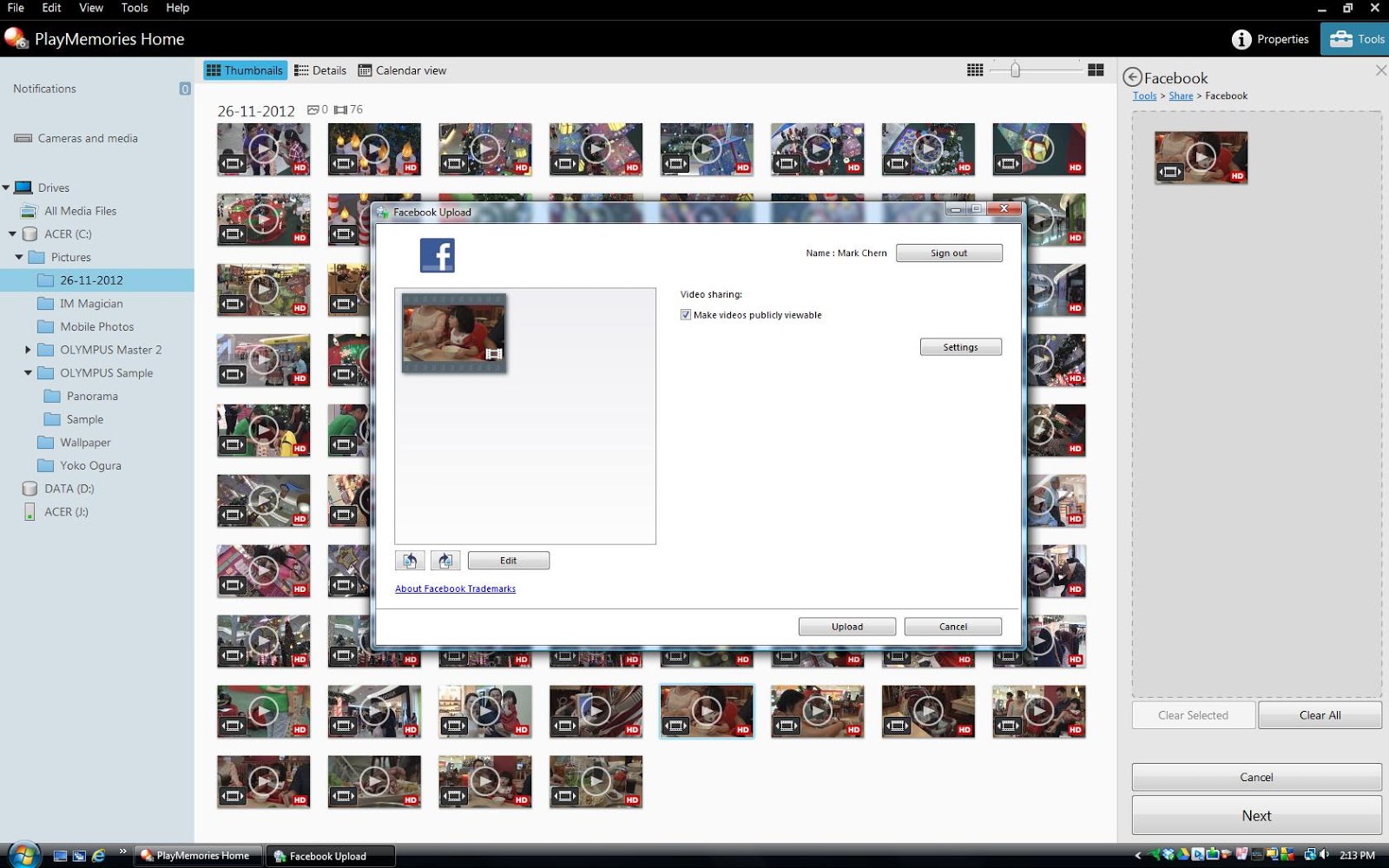Open the Help menu
The width and height of the screenshot is (1389, 868).
(x=177, y=8)
